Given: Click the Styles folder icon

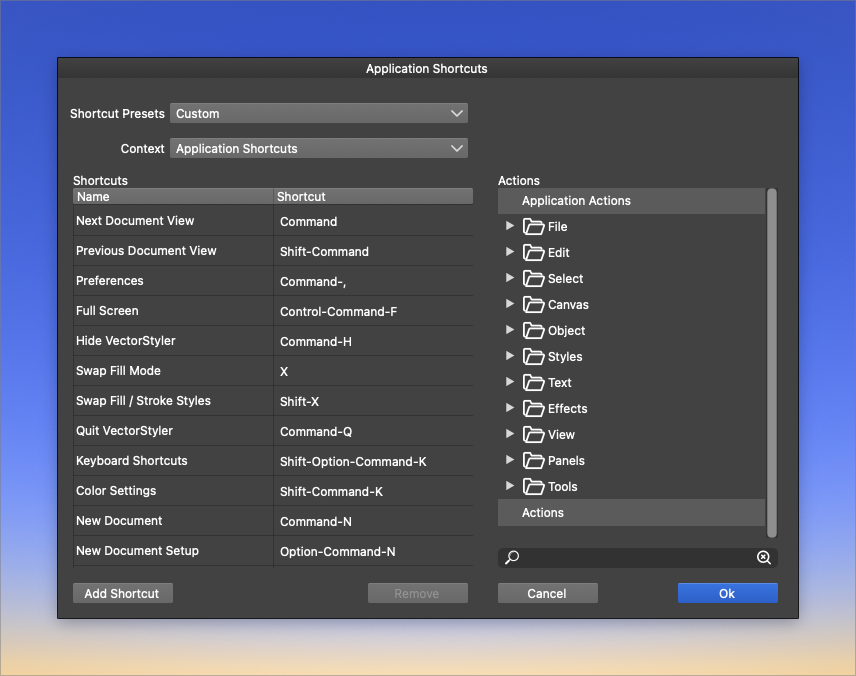Looking at the screenshot, I should pos(533,357).
